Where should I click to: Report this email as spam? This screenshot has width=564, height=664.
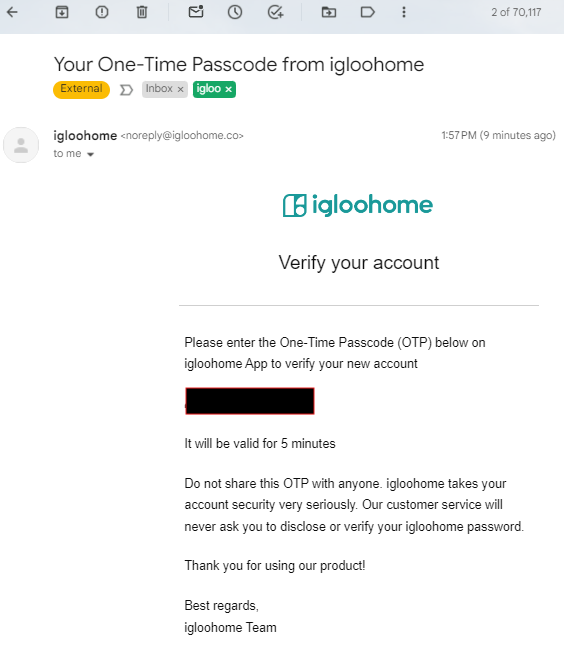click(x=102, y=12)
